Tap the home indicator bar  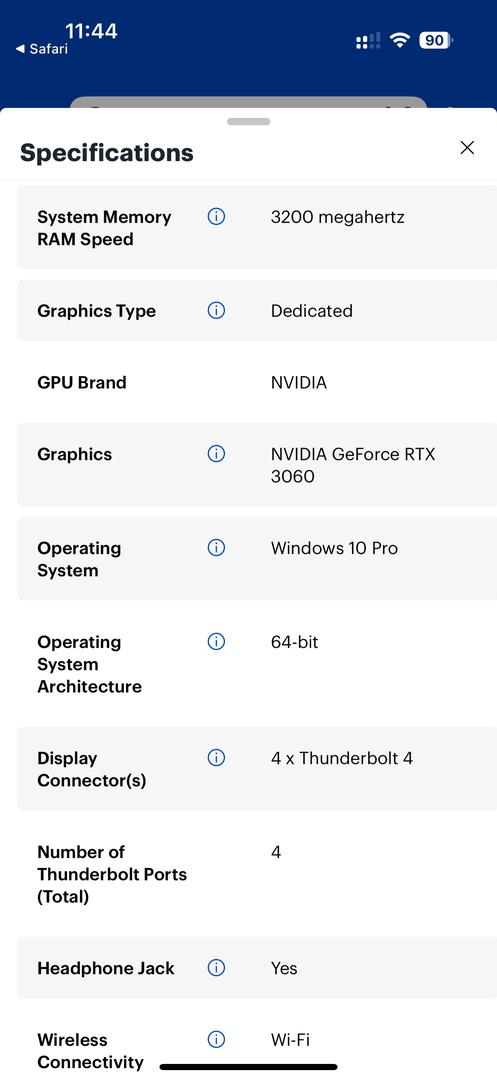[248, 1067]
